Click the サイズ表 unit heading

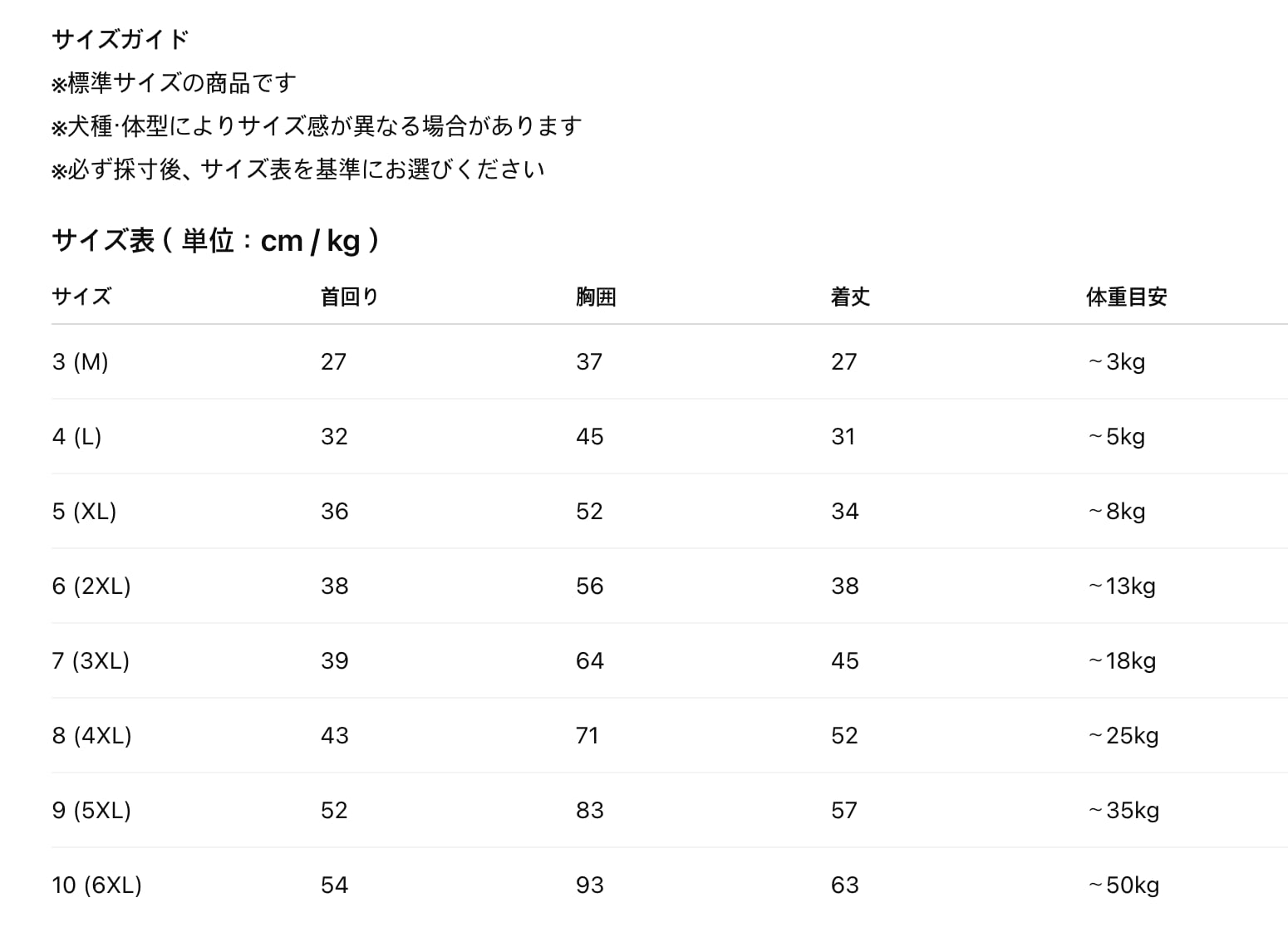pyautogui.click(x=215, y=241)
